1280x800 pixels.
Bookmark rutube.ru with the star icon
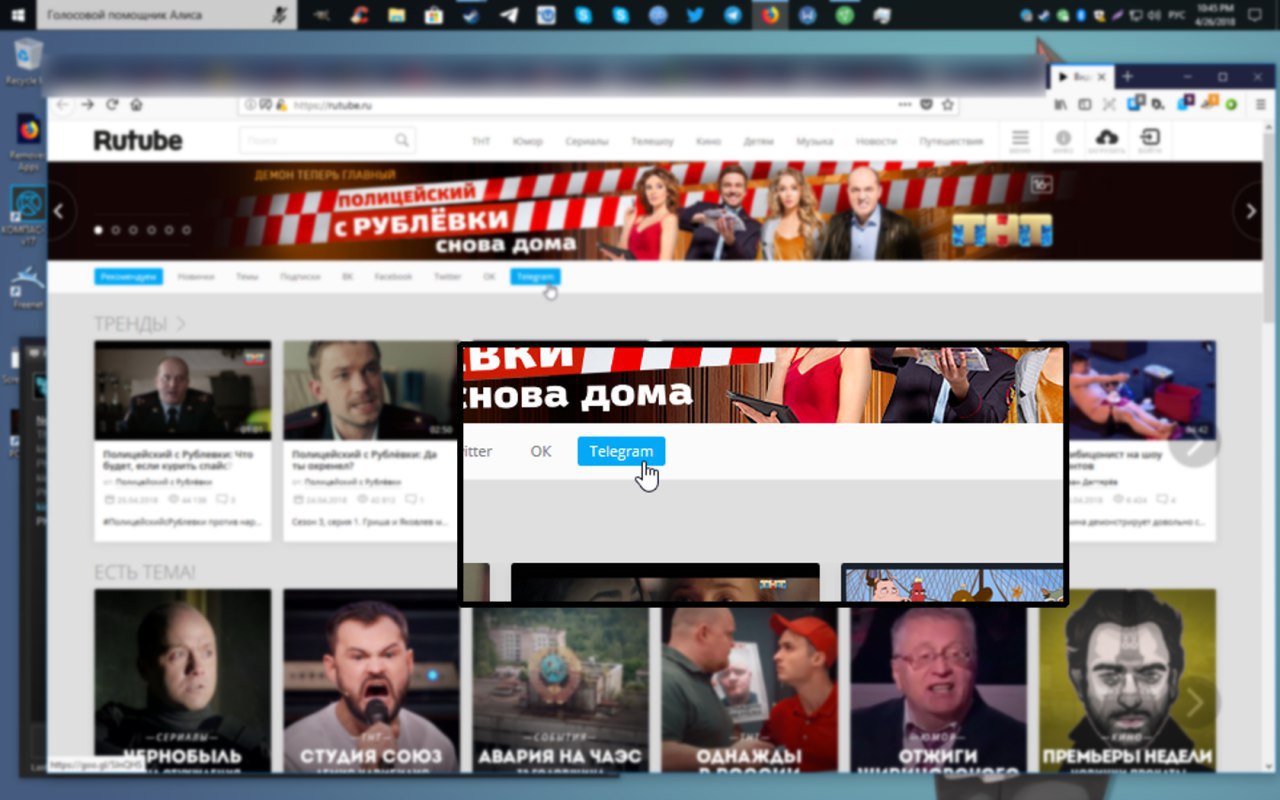pyautogui.click(x=947, y=104)
